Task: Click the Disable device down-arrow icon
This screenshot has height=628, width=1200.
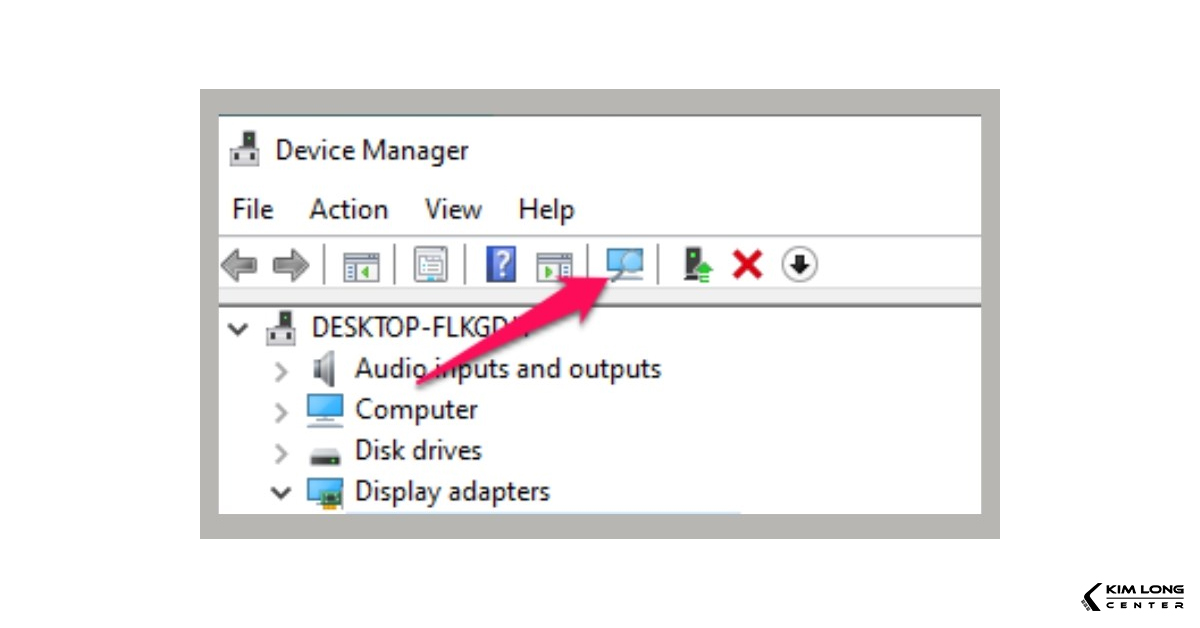Action: point(800,265)
